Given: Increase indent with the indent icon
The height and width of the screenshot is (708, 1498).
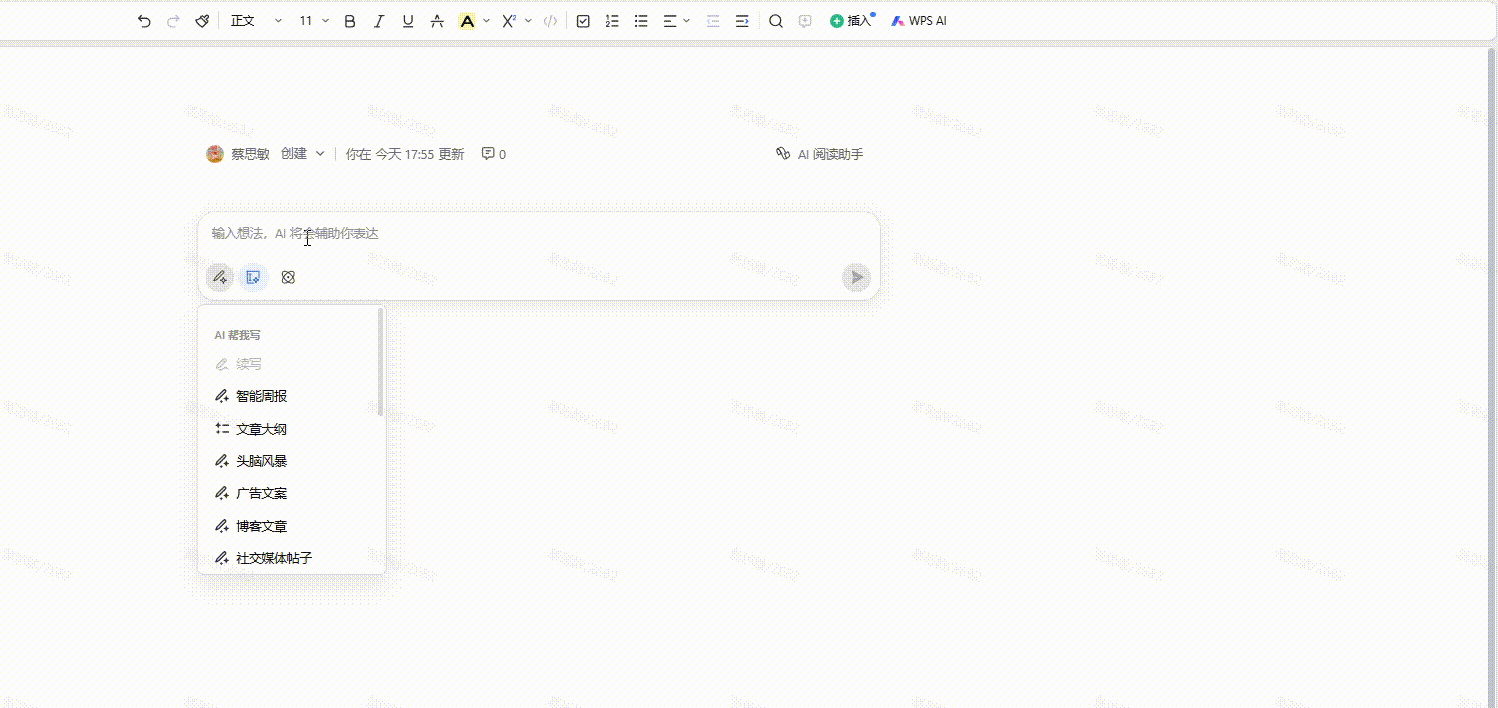Looking at the screenshot, I should 742,21.
